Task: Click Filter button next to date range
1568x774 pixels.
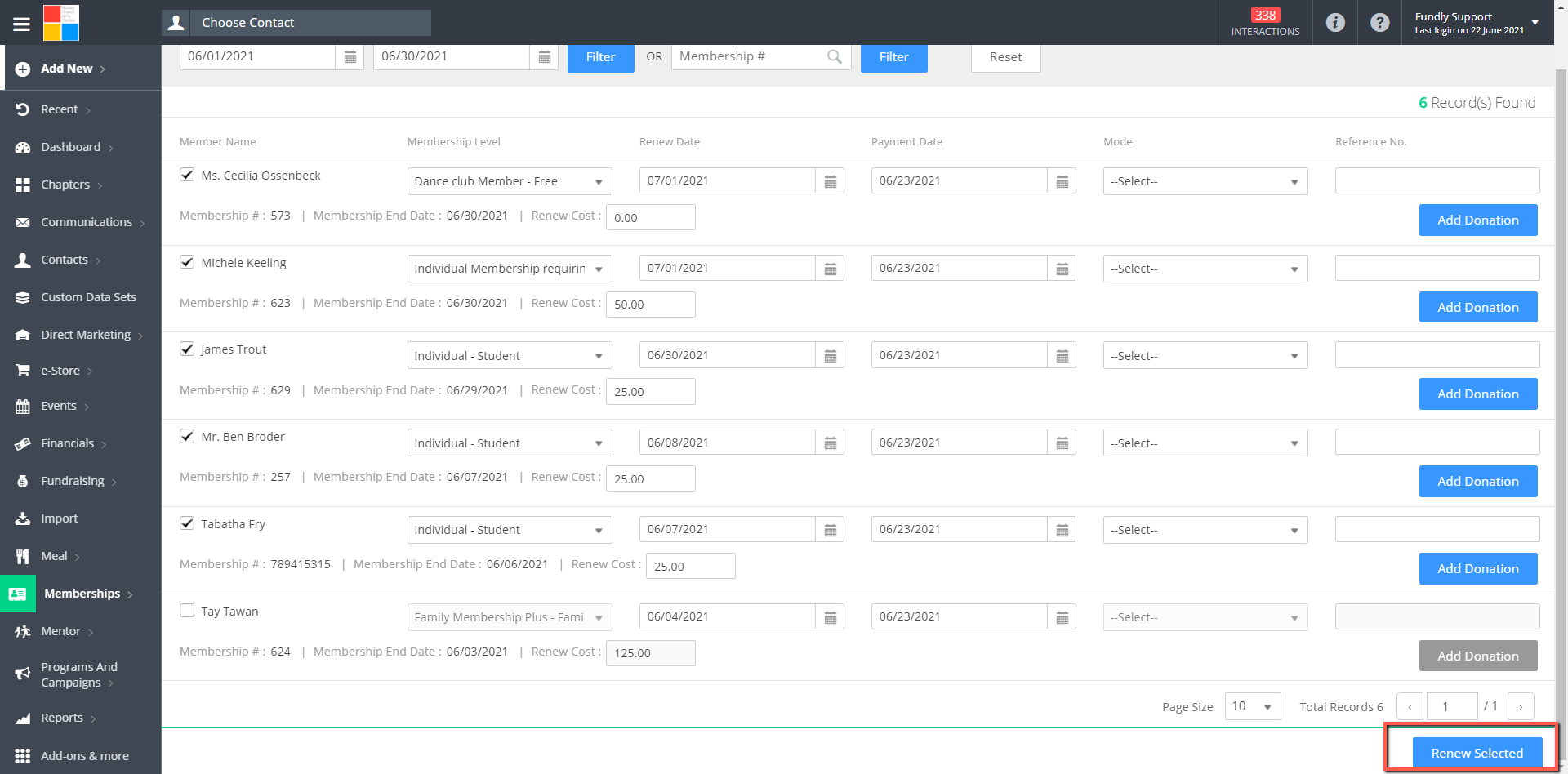Action: coord(600,57)
